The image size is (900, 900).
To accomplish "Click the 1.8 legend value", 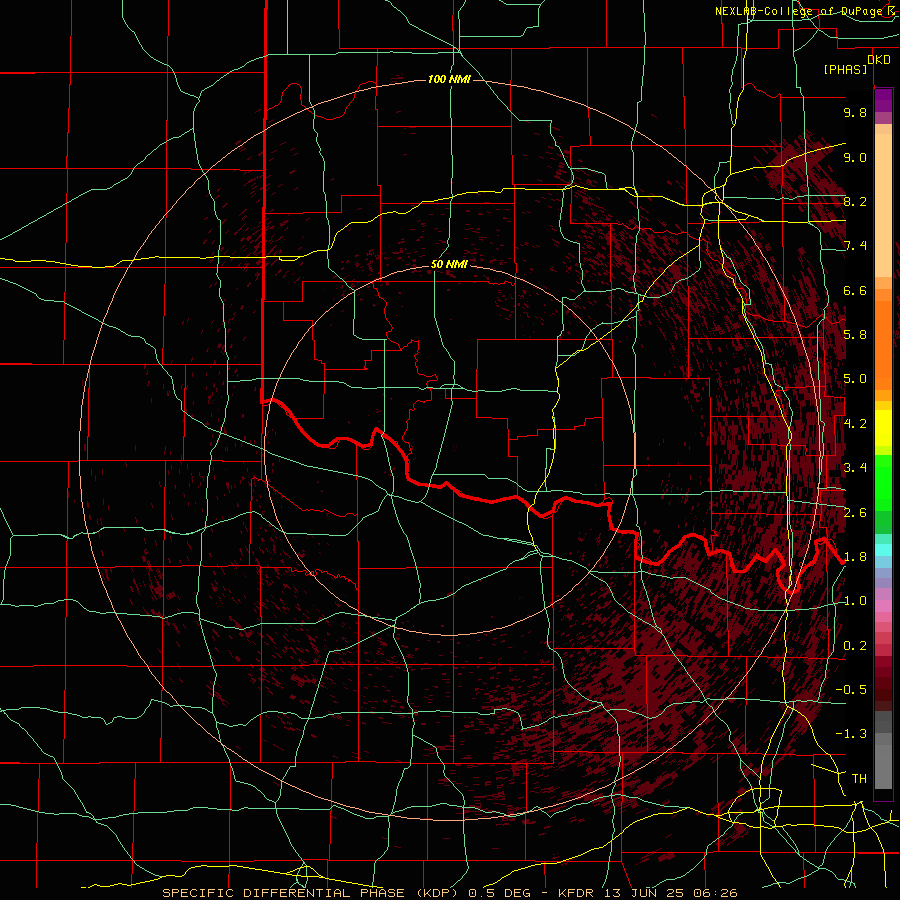I will [855, 557].
